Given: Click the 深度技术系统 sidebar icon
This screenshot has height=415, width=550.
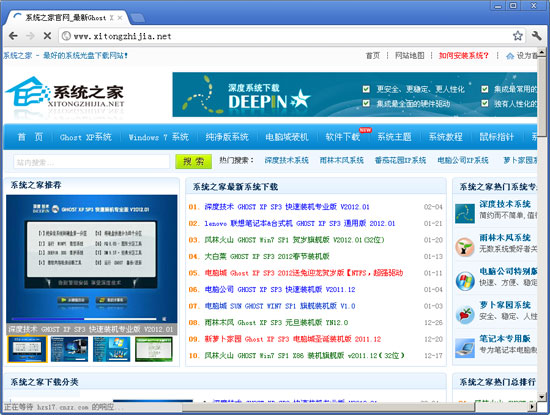Looking at the screenshot, I should [x=465, y=214].
